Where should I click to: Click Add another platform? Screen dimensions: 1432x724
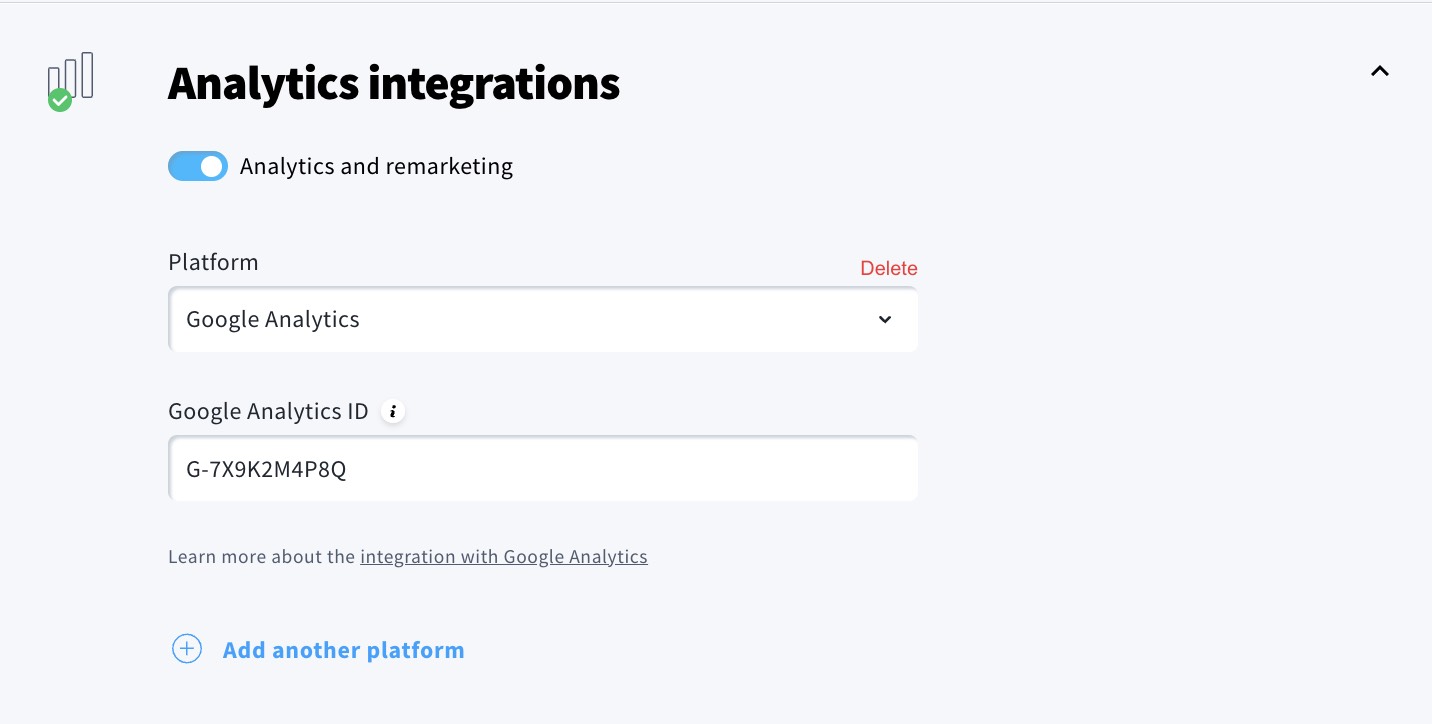click(343, 650)
